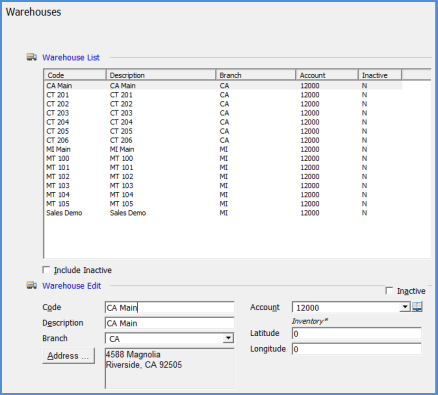This screenshot has width=438, height=395.
Task: Sort by the Branch column header
Action: (256, 75)
